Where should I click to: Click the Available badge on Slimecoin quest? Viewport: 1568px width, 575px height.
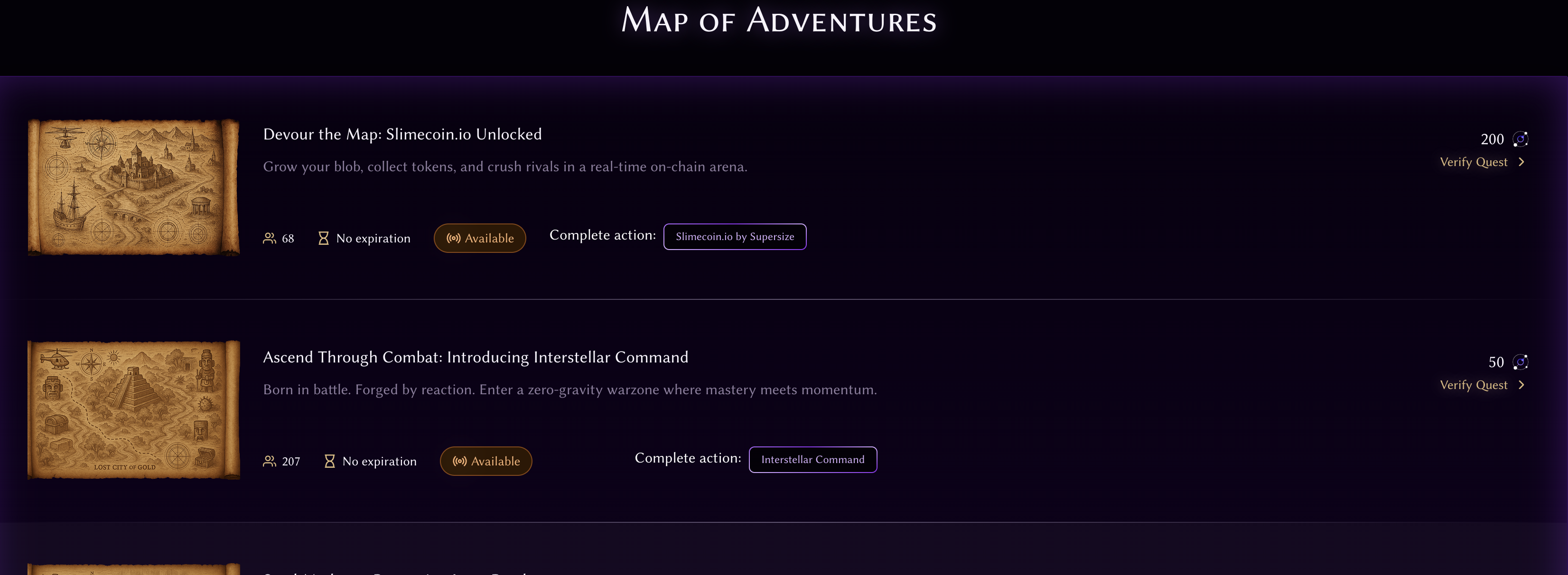coord(480,238)
